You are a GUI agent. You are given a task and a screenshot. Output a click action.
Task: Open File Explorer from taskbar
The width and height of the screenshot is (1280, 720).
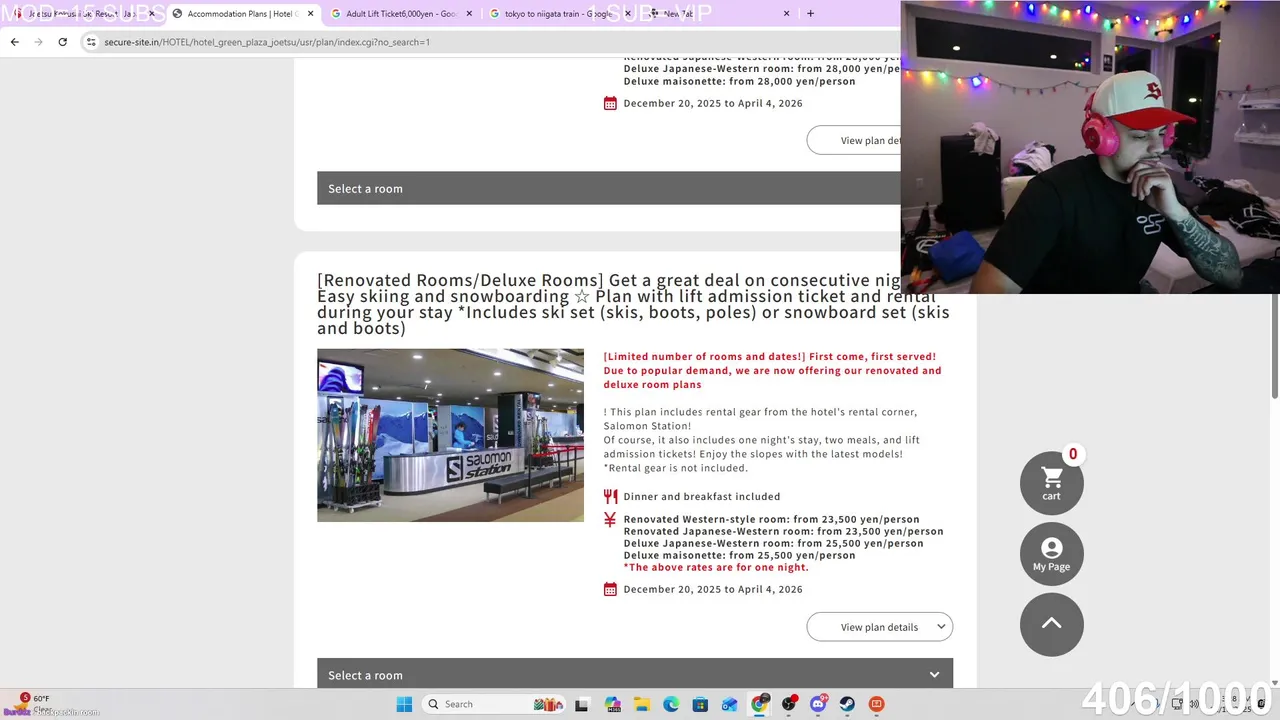coord(641,704)
